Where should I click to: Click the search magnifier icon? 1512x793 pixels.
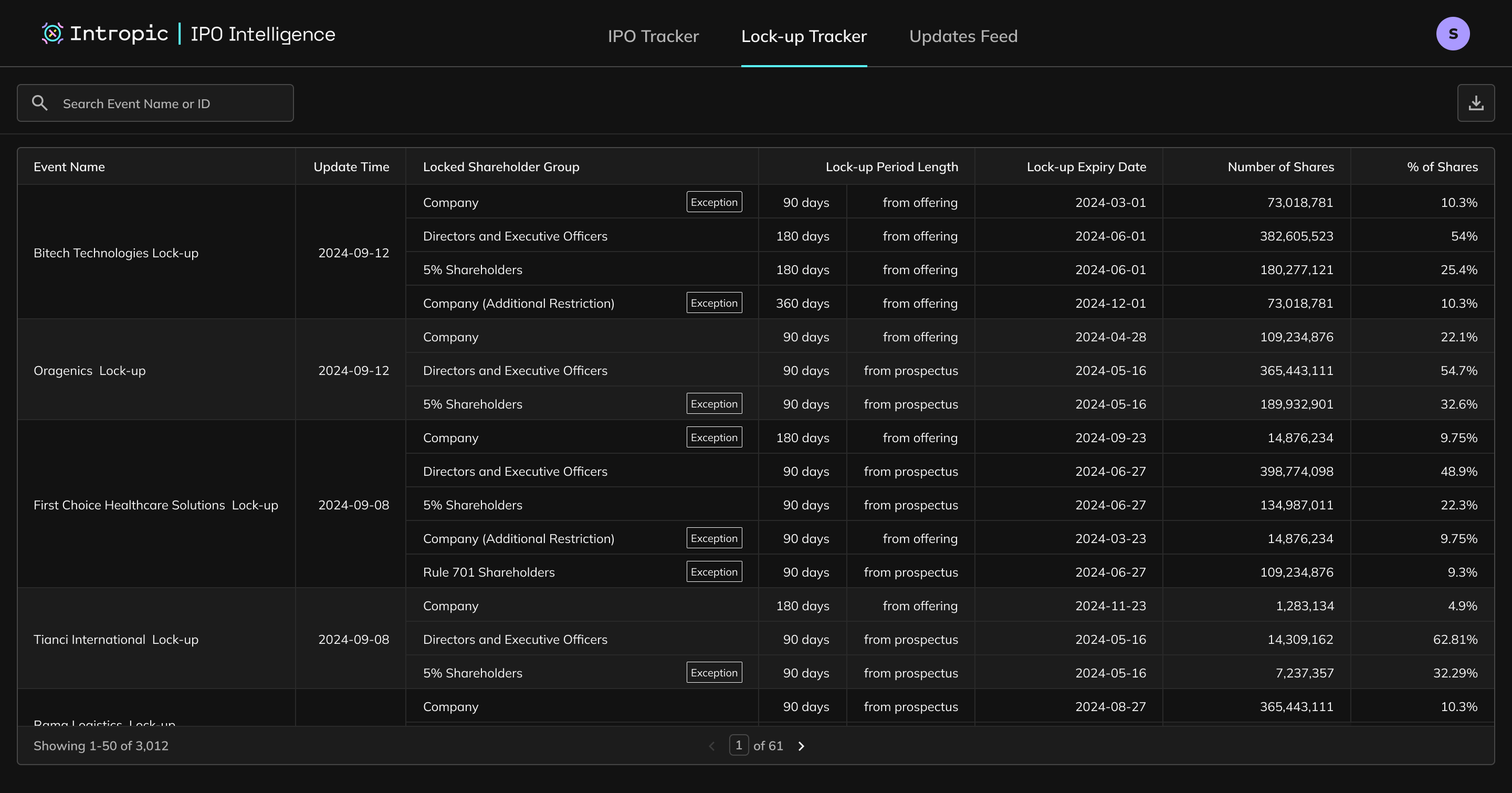[x=40, y=103]
